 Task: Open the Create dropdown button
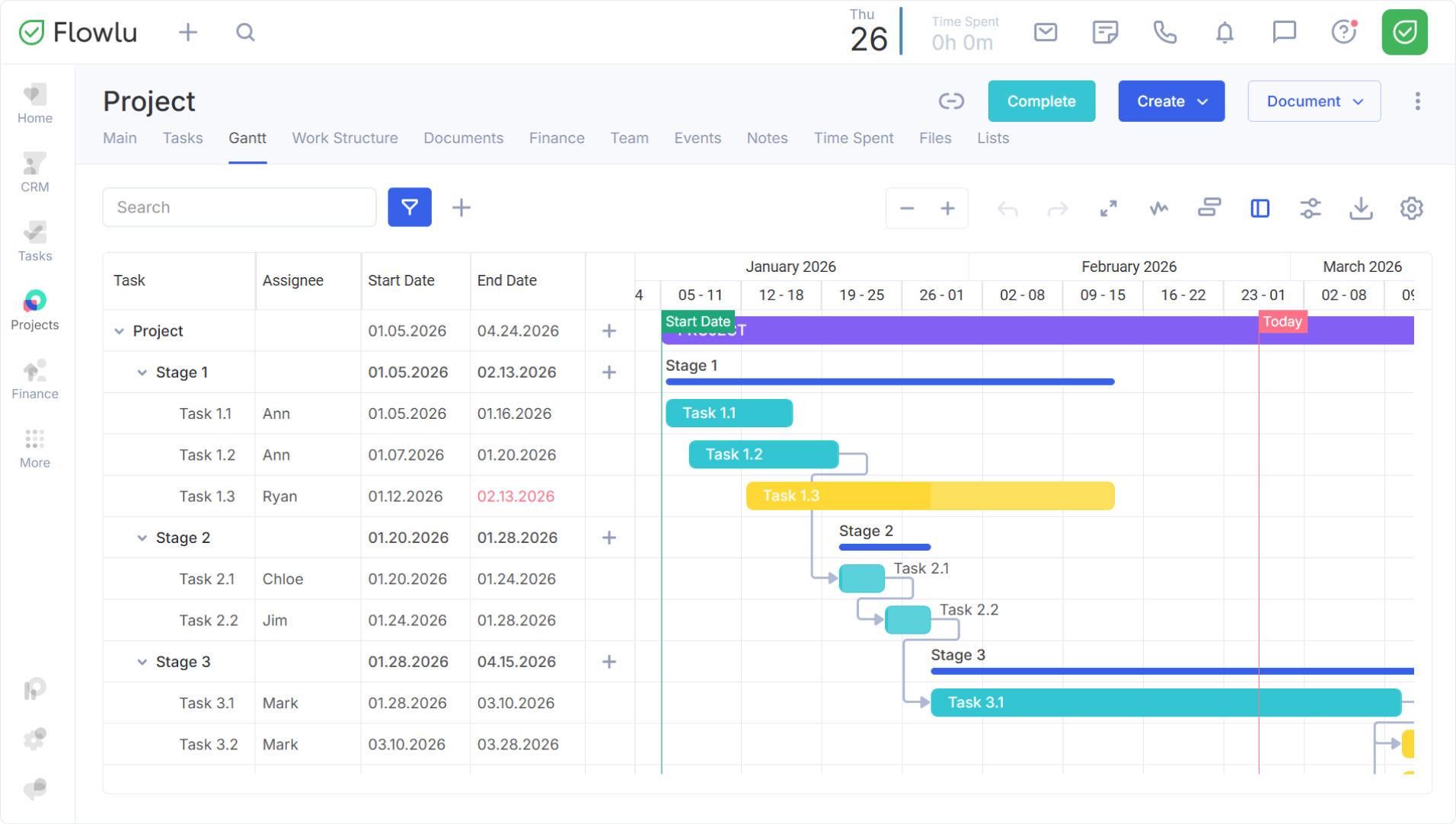tap(1171, 101)
